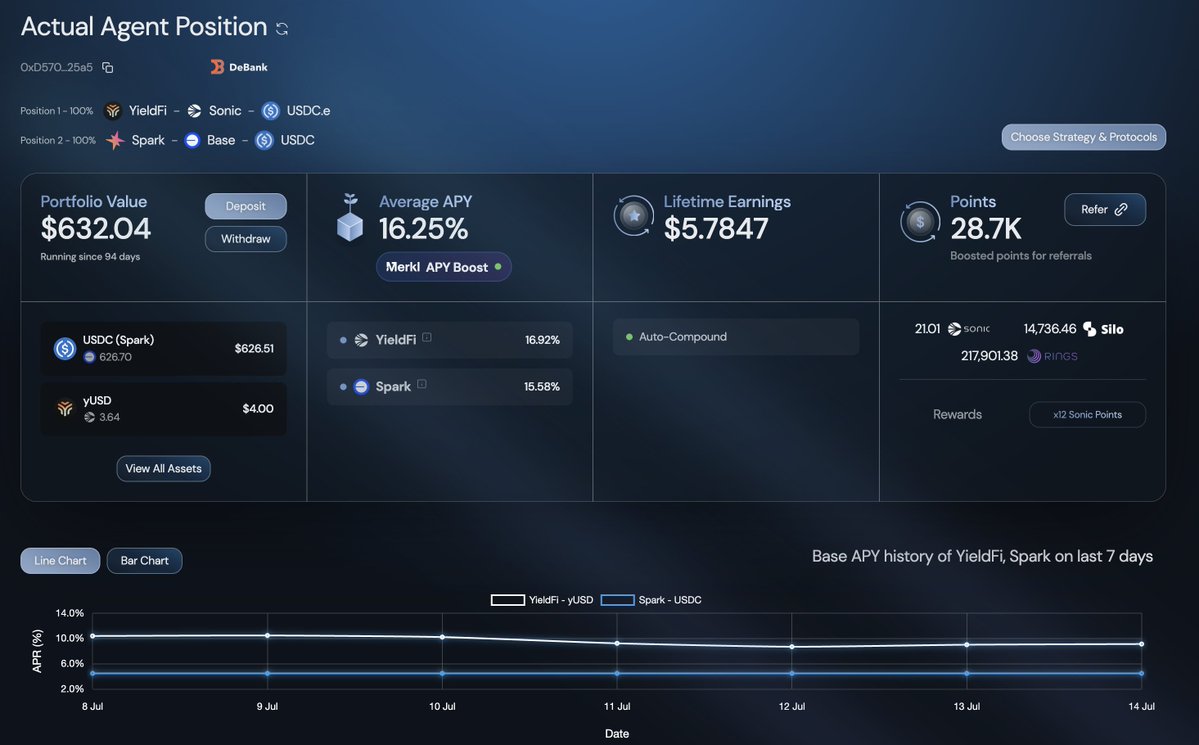Click the Running since 94 days text

click(90, 257)
